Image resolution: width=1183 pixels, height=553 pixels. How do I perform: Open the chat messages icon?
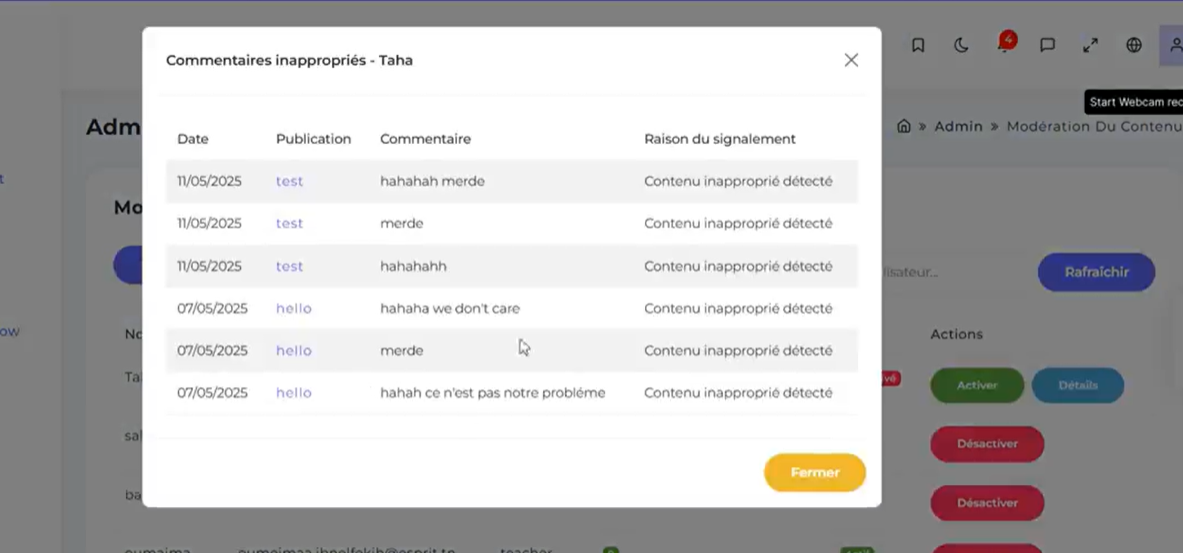click(1047, 45)
